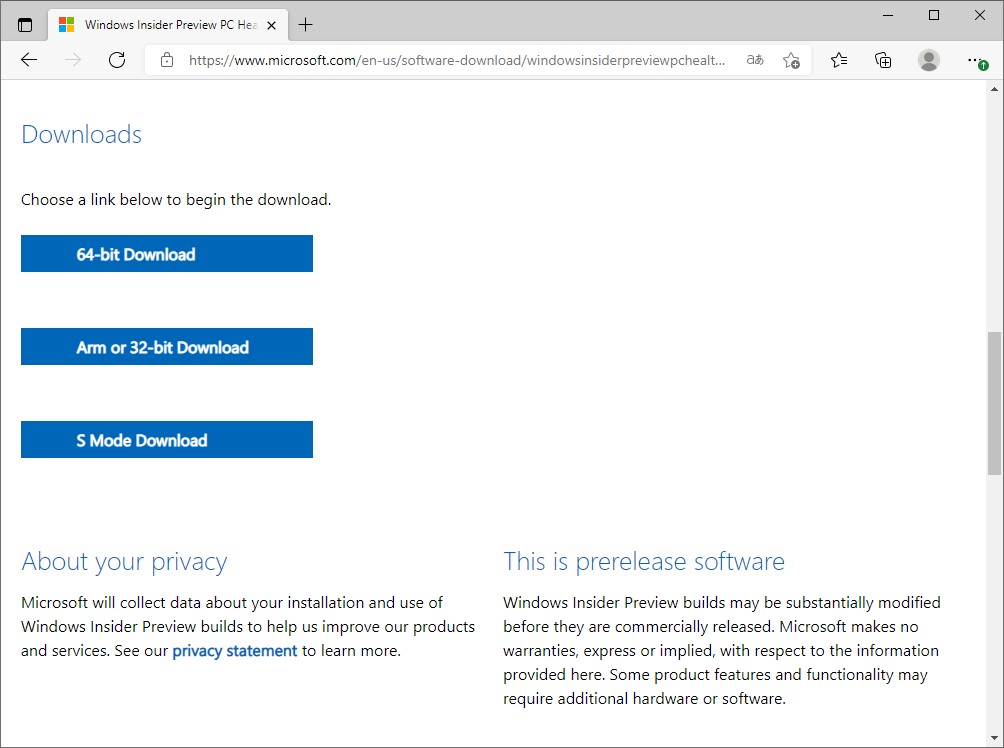
Task: Open Edge Settings and more menu
Action: point(976,60)
